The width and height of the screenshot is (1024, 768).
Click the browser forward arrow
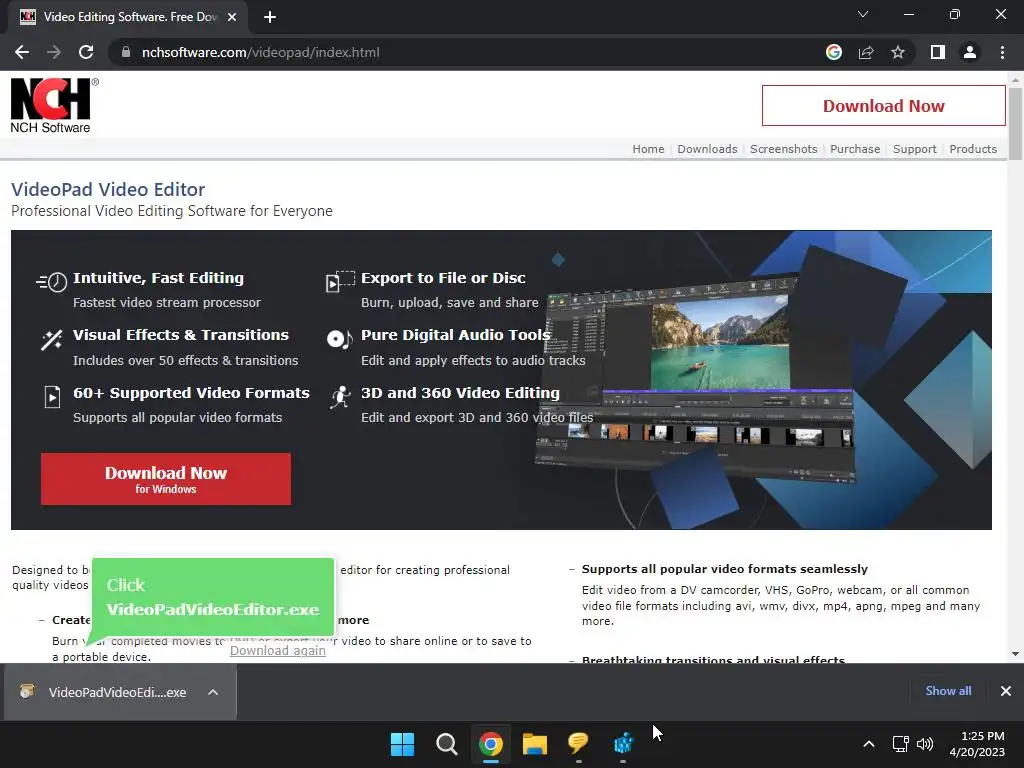(54, 52)
